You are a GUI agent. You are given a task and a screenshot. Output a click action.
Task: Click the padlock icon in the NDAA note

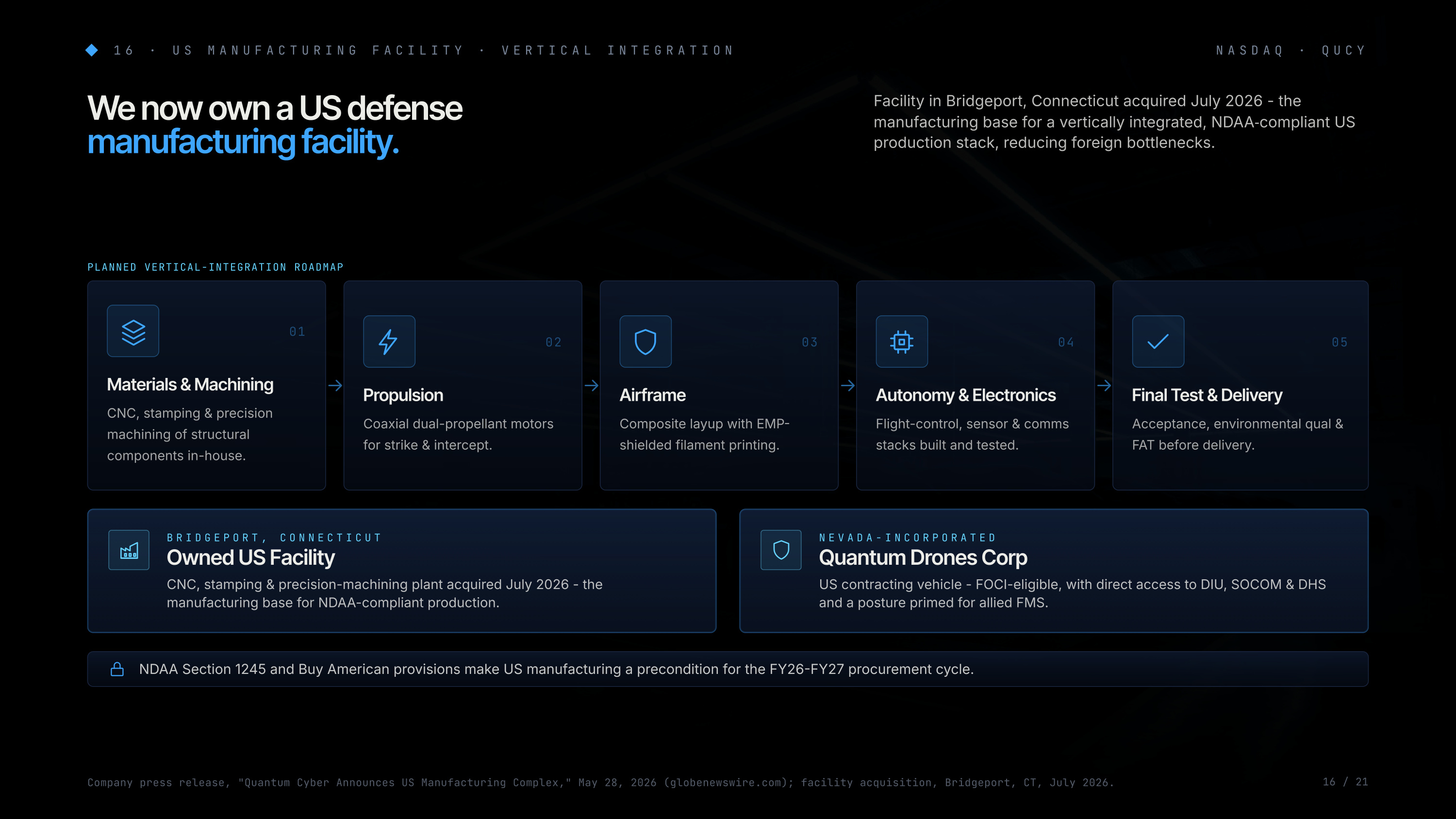(x=117, y=669)
